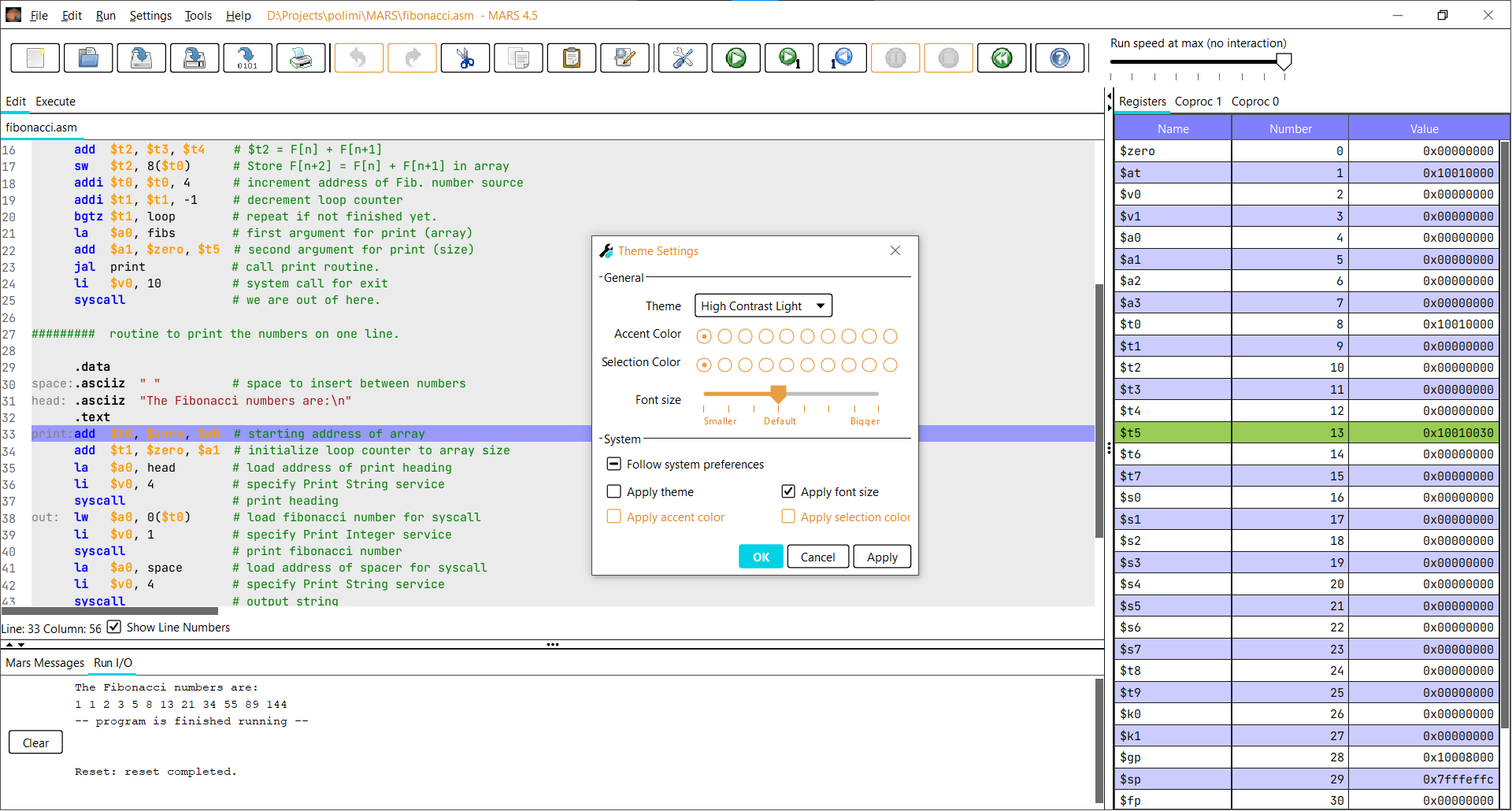Switch to the Coproc 1 tab
Screen dimensions: 1512x811
click(x=1198, y=102)
